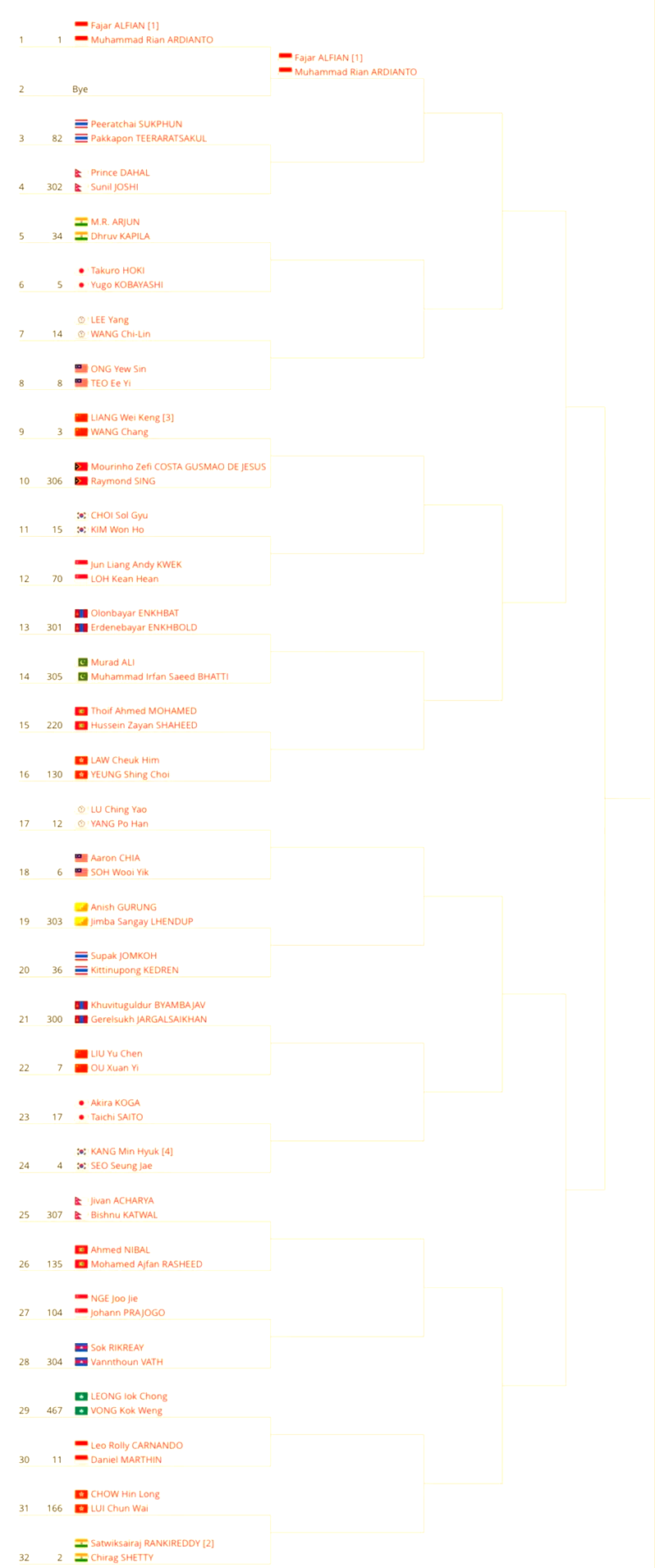Click Mourinho Zefi COSTA GUSMAO DE JESUS

[178, 467]
